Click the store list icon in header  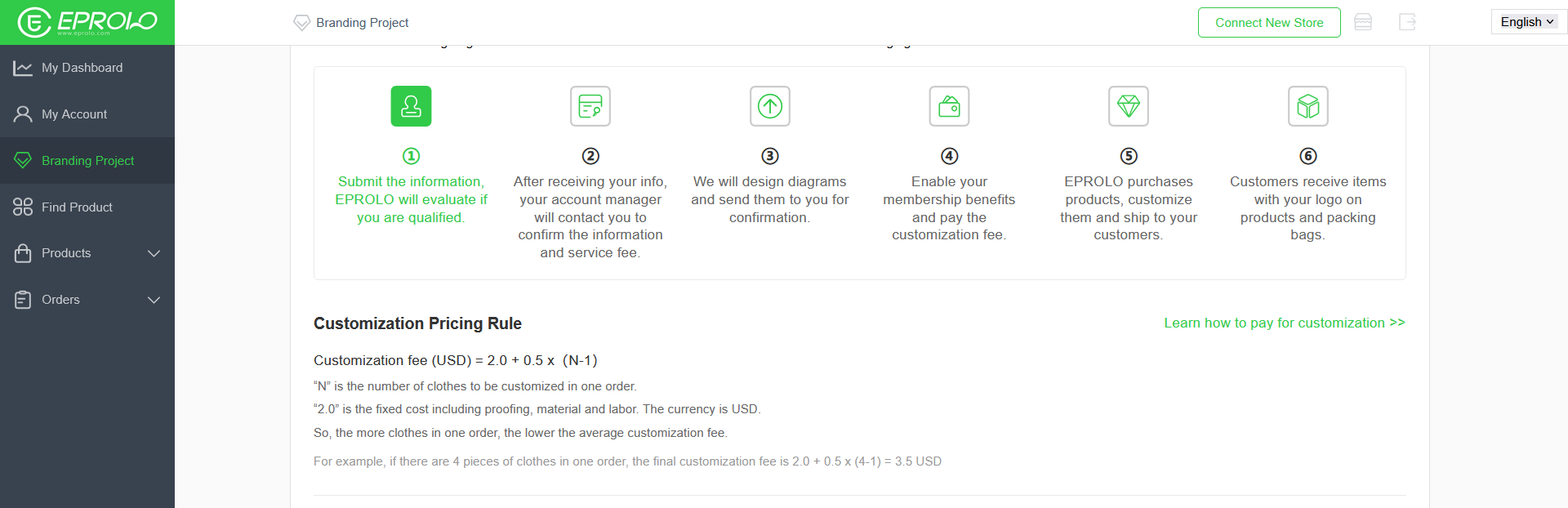pyautogui.click(x=1363, y=22)
